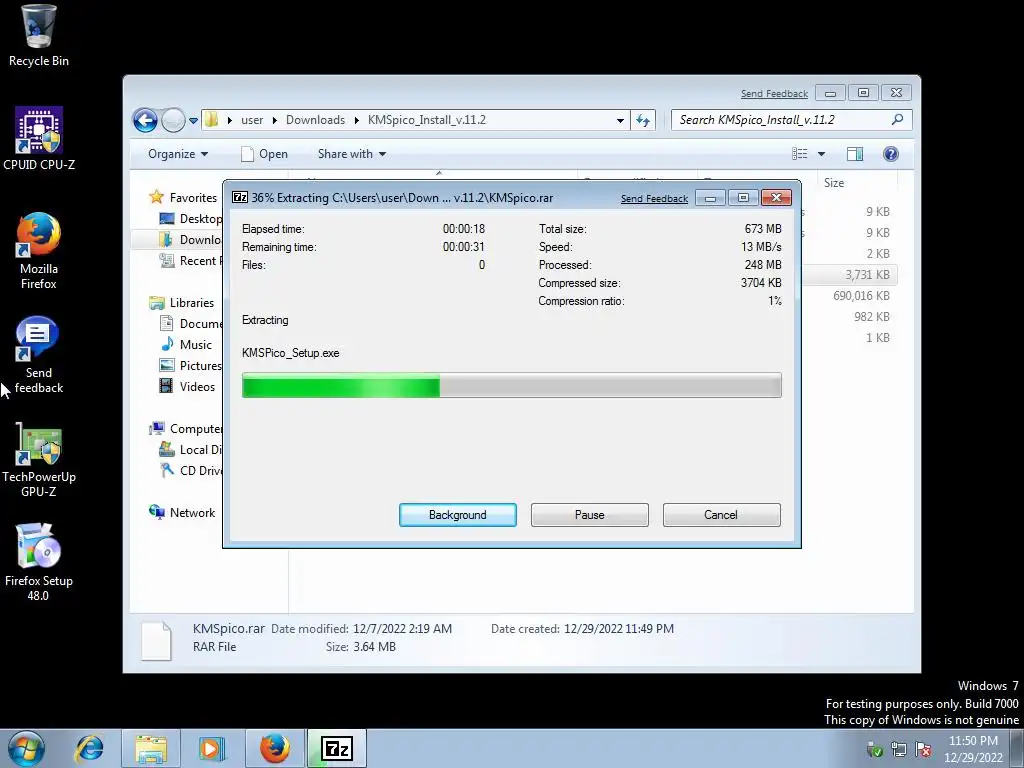Click the network tray icon
Screen dimensions: 1024x768
tap(899, 749)
